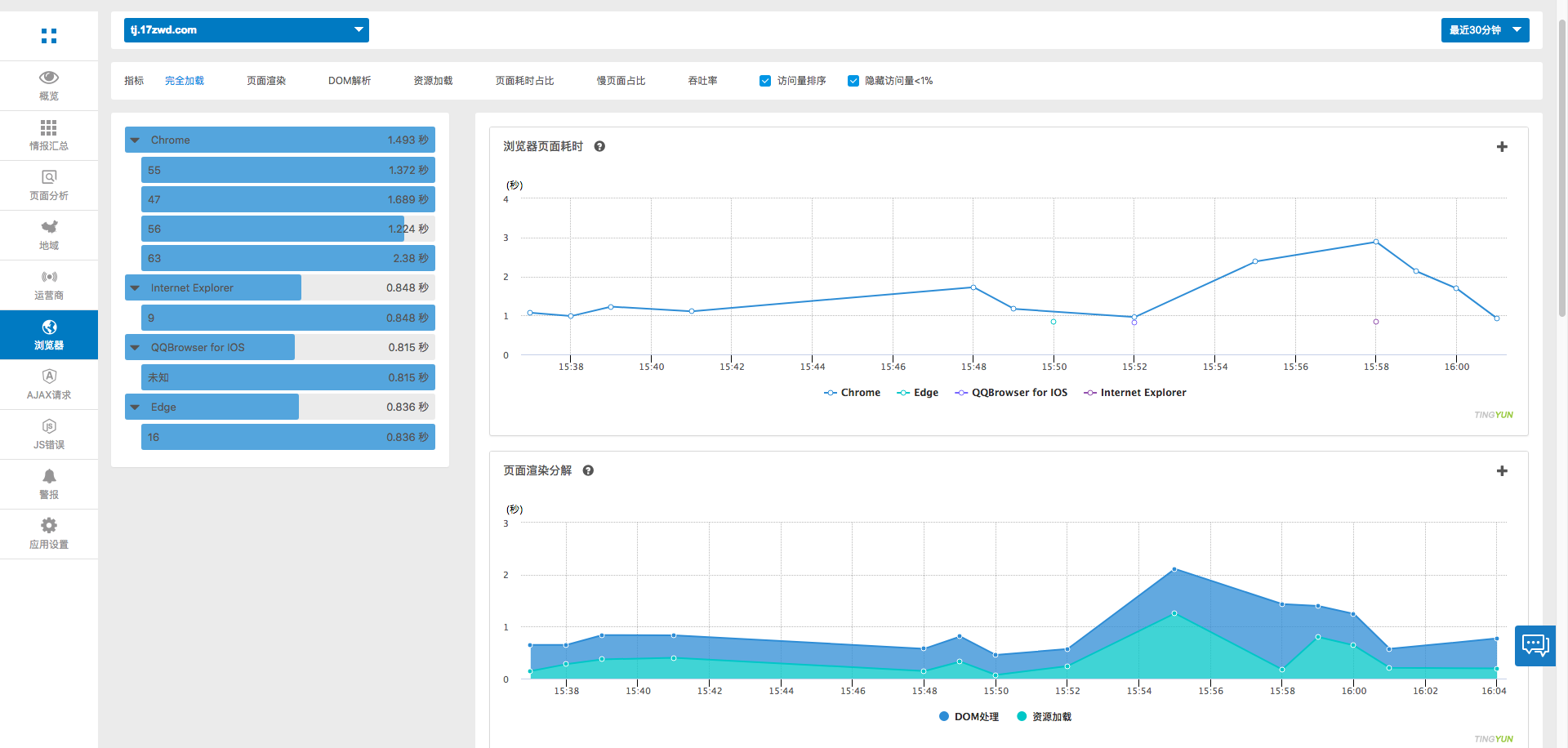Image resolution: width=1568 pixels, height=748 pixels.
Task: Toggle Internet Explorer legend series
Action: tap(1134, 393)
